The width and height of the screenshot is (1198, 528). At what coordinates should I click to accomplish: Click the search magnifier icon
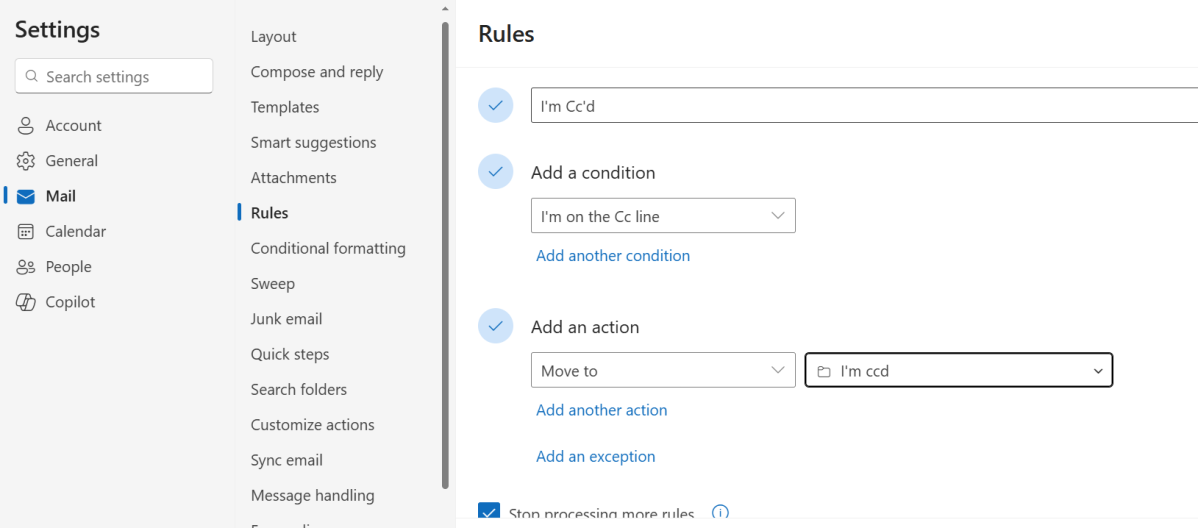[x=32, y=77]
